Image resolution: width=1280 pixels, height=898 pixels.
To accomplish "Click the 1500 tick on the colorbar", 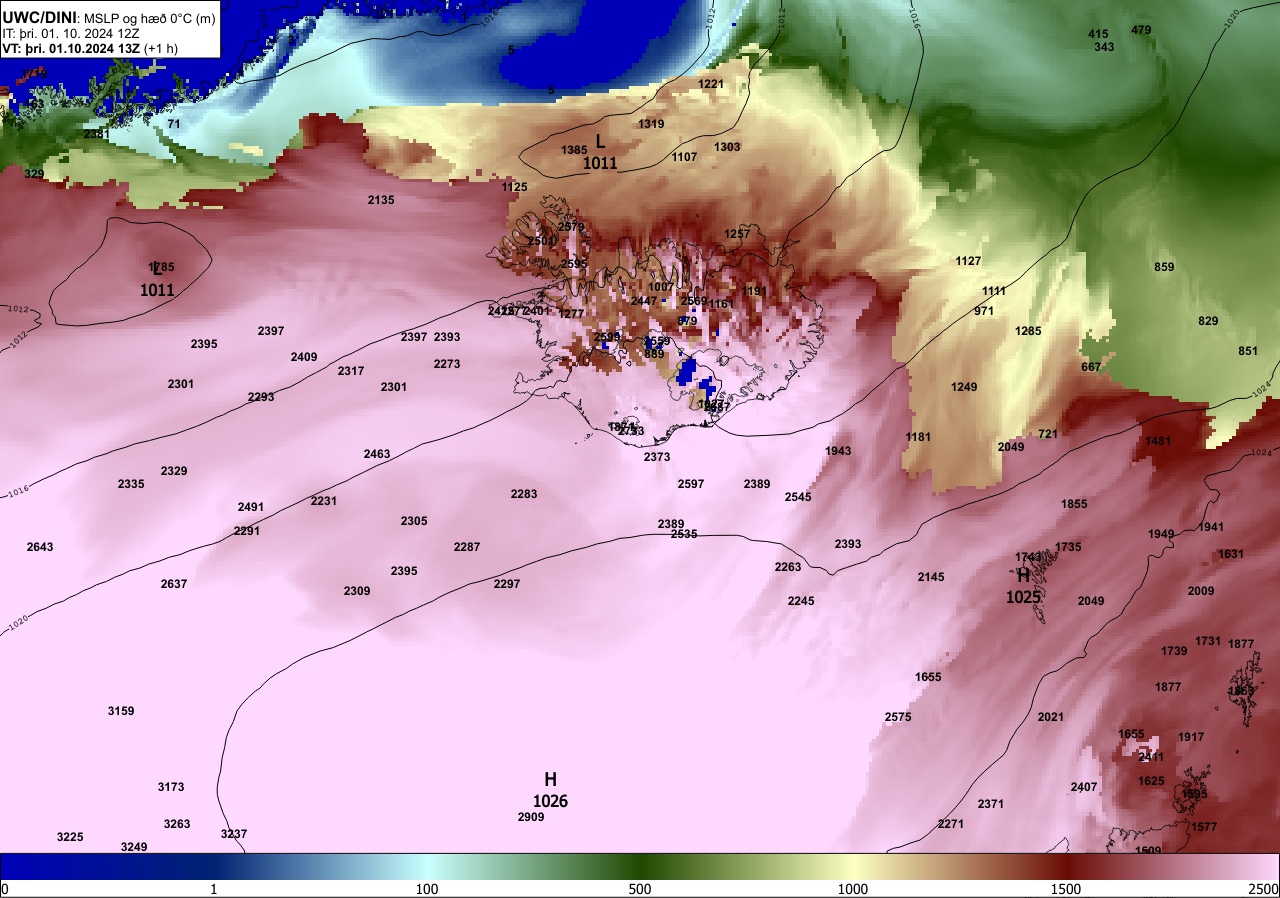I will pos(1065,889).
